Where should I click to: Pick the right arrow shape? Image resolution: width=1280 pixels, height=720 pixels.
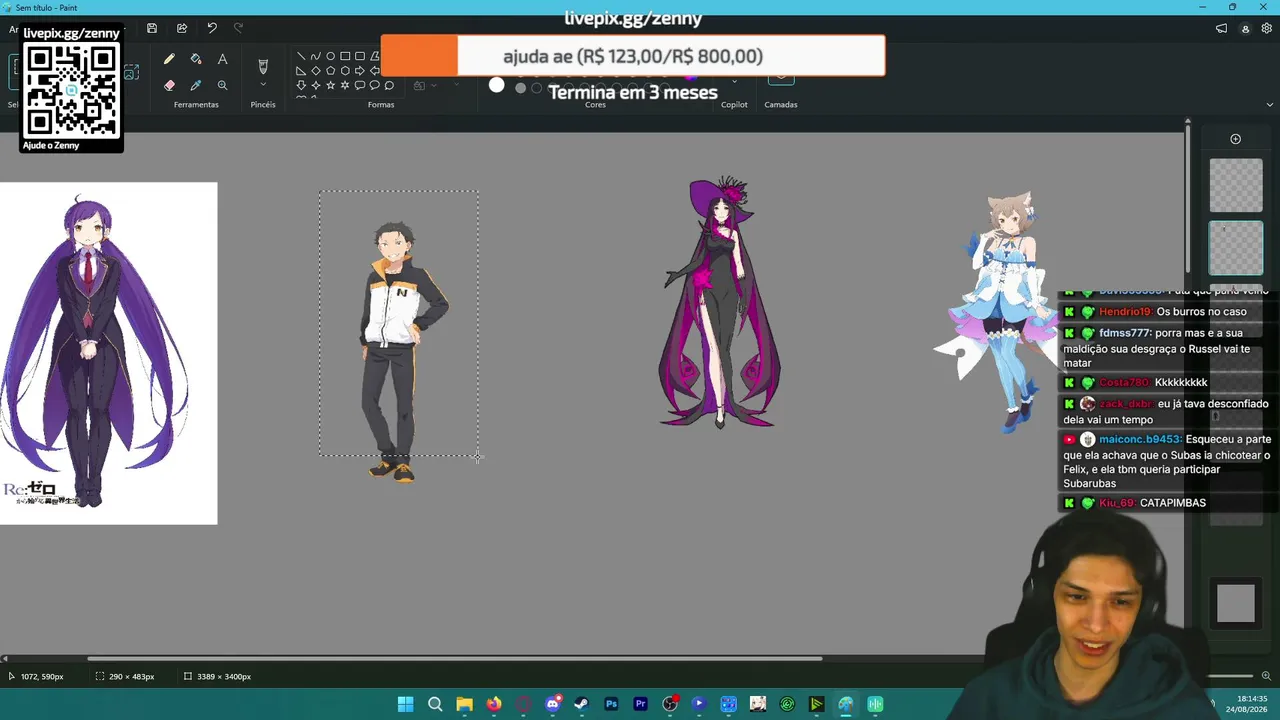pos(360,71)
